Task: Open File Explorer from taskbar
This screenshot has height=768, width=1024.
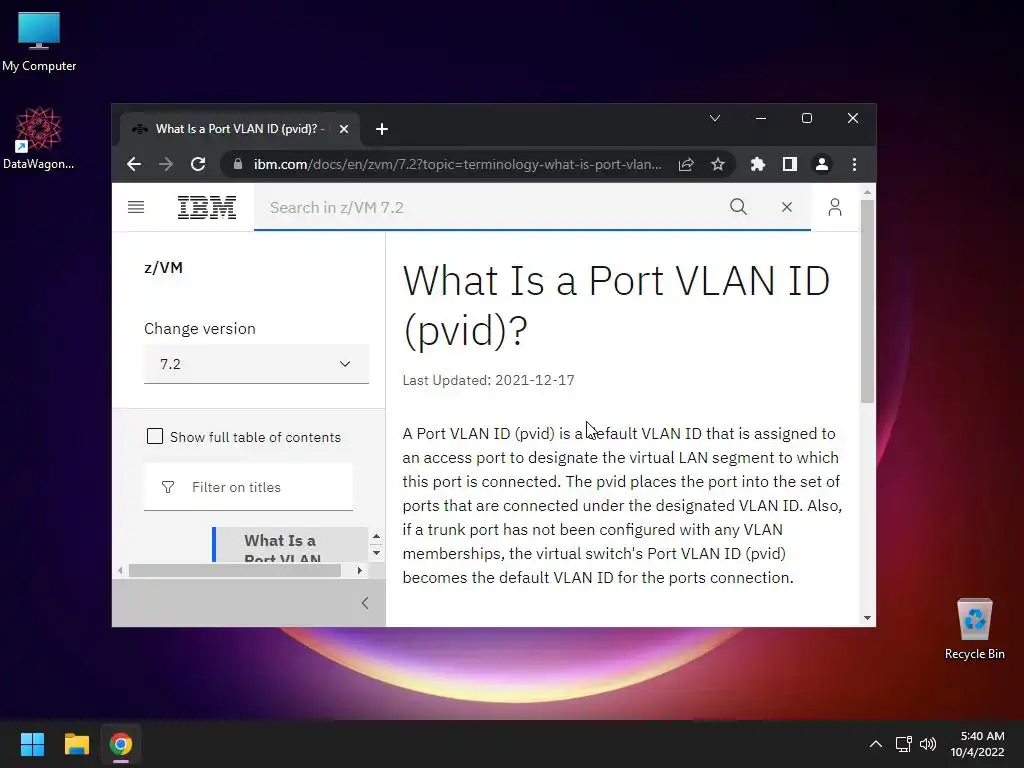Action: tap(76, 744)
